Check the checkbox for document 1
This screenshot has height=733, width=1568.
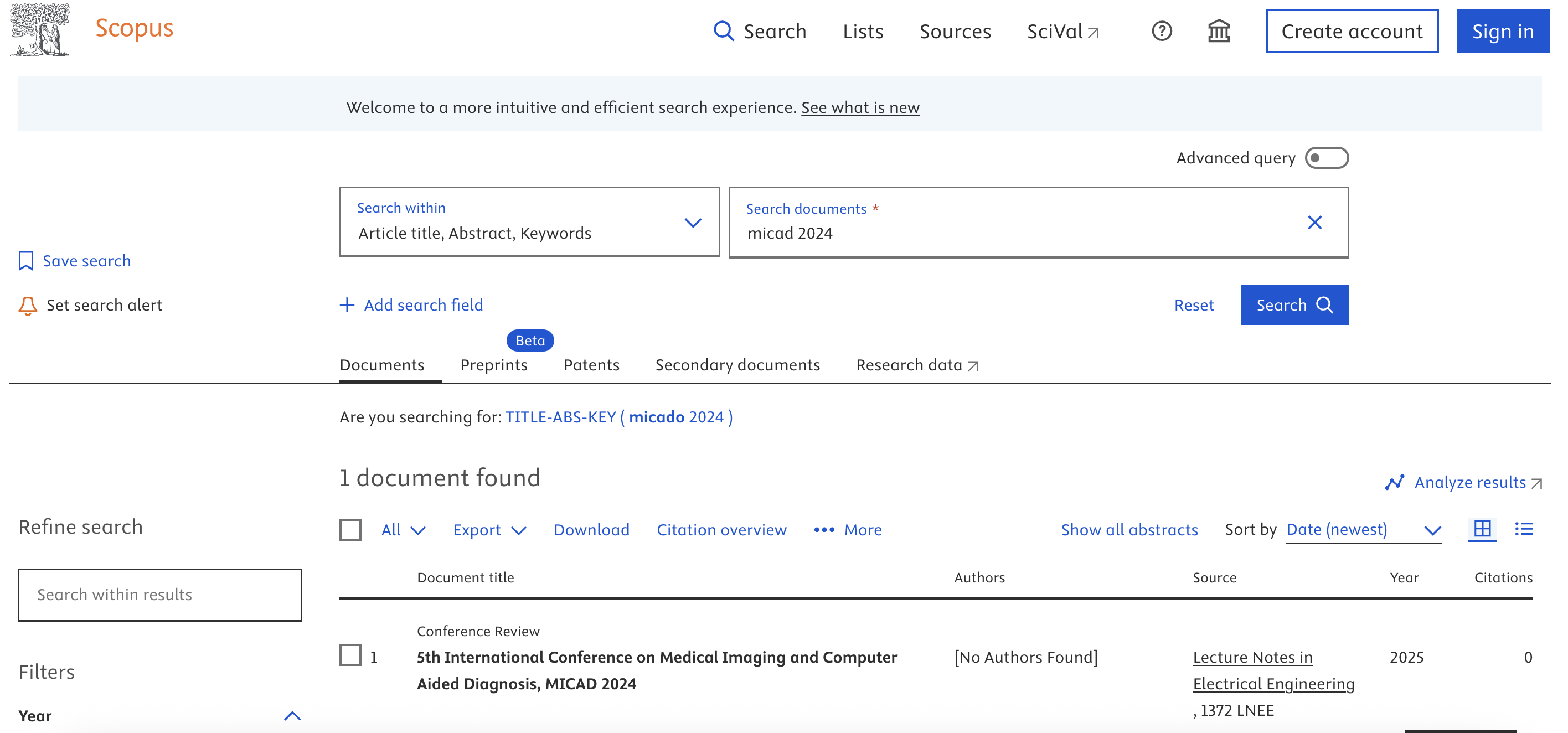350,655
